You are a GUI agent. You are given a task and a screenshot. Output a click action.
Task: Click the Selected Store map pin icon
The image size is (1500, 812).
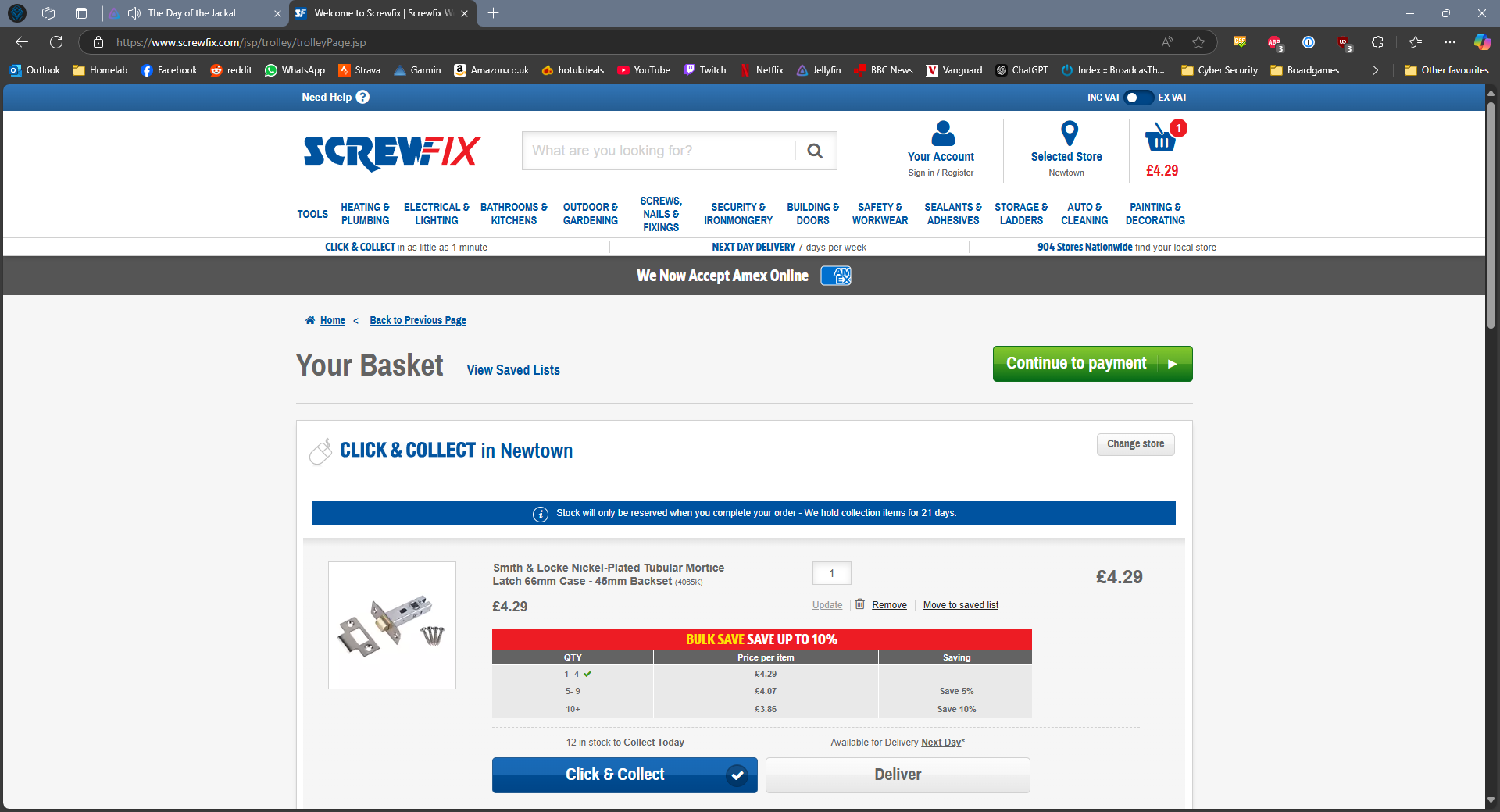[1070, 134]
